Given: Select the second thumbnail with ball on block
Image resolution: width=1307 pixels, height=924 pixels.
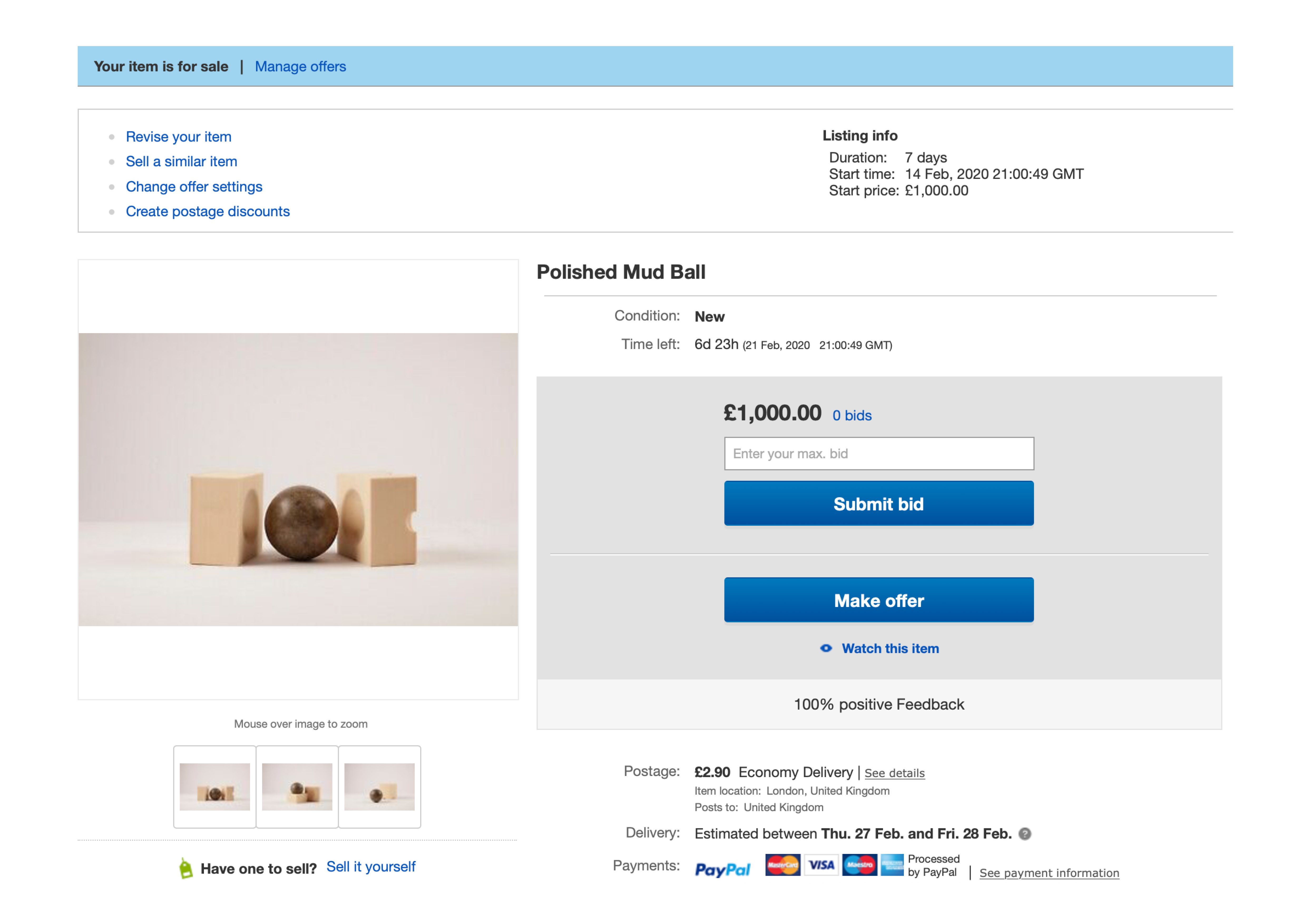Looking at the screenshot, I should [x=297, y=787].
